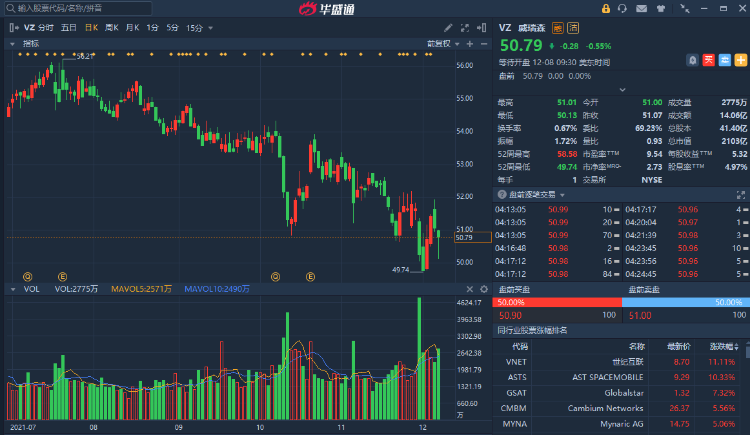The image size is (750, 435).
Task: Click the 52周最高 value 58.58
Action: tap(567, 154)
